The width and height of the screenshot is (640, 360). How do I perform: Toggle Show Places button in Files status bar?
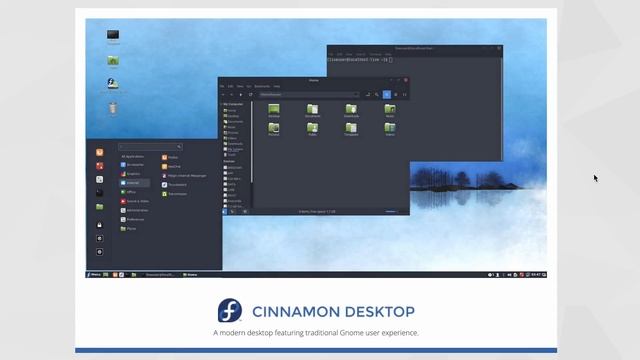[x=224, y=211]
